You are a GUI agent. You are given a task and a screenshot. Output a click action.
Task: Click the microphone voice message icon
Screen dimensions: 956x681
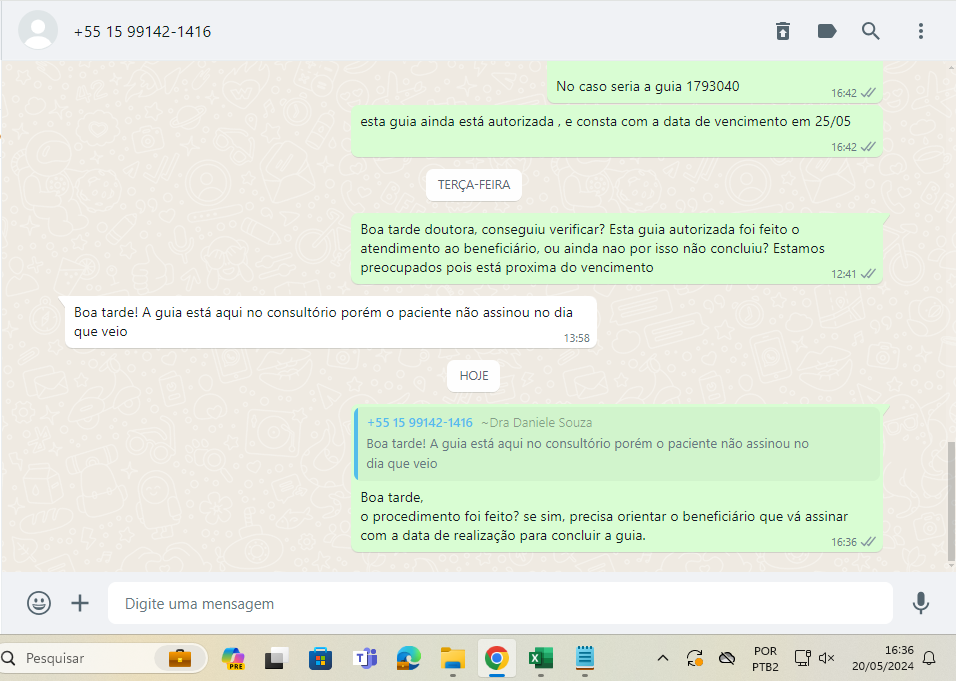[x=921, y=603]
